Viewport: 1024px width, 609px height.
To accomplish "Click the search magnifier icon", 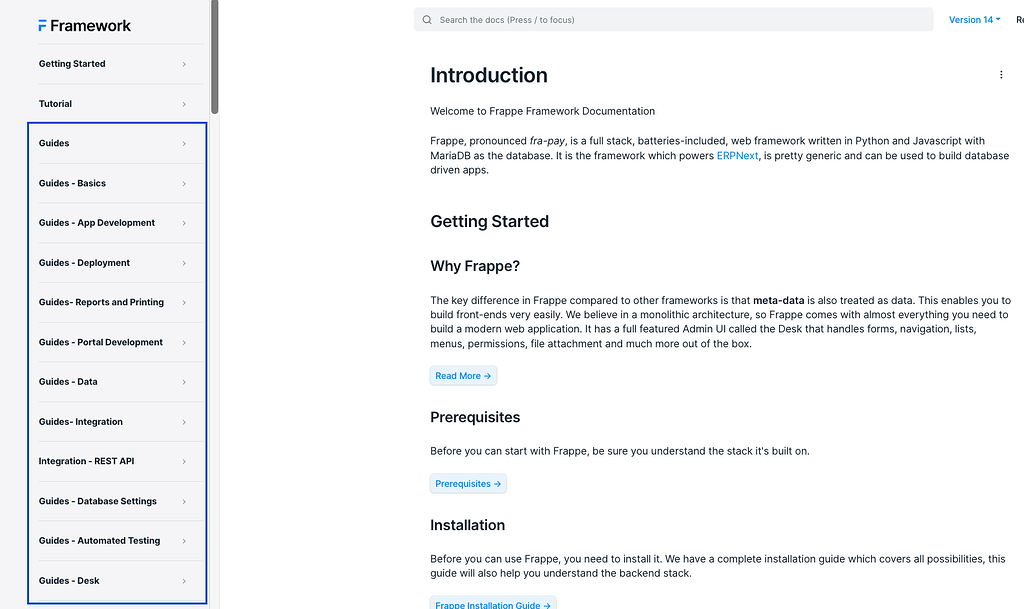I will click(x=426, y=19).
